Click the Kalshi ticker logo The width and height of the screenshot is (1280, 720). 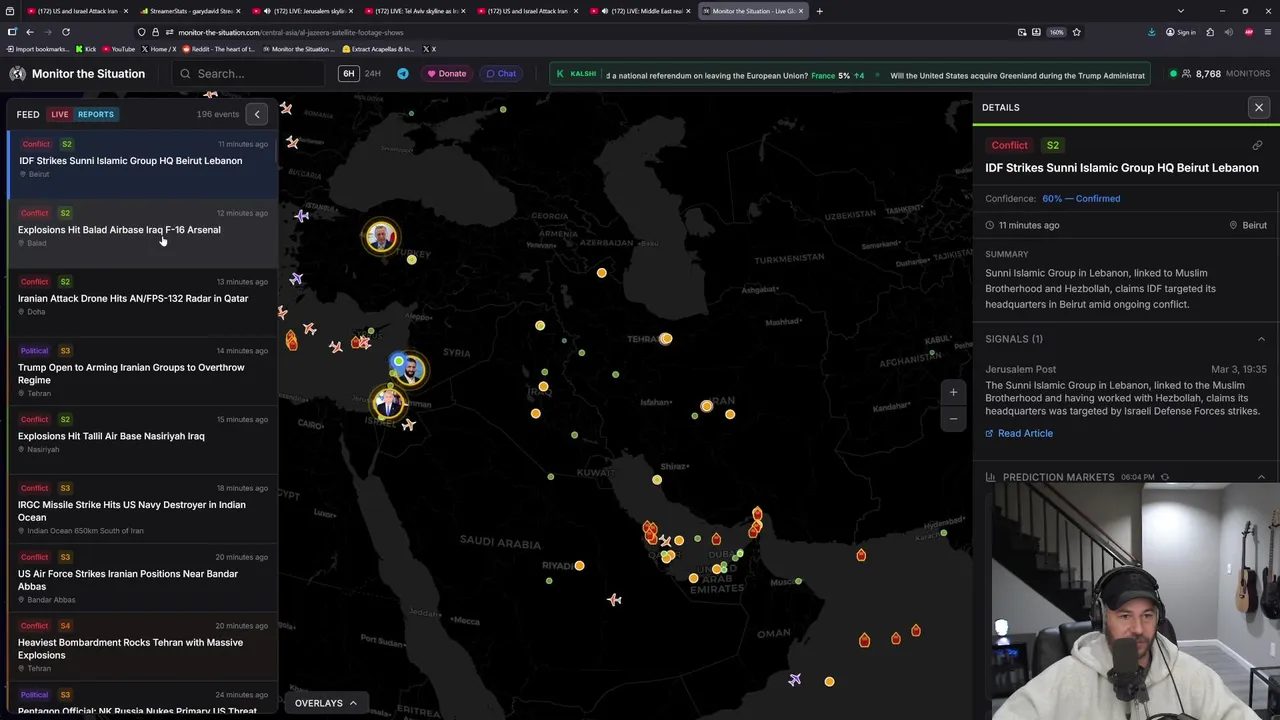click(576, 74)
